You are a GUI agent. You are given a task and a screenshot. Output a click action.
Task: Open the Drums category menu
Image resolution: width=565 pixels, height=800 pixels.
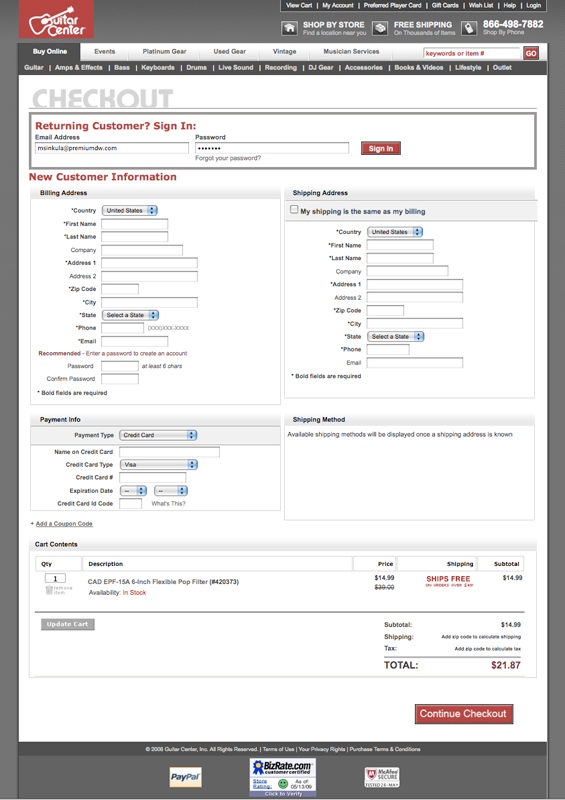[x=196, y=67]
